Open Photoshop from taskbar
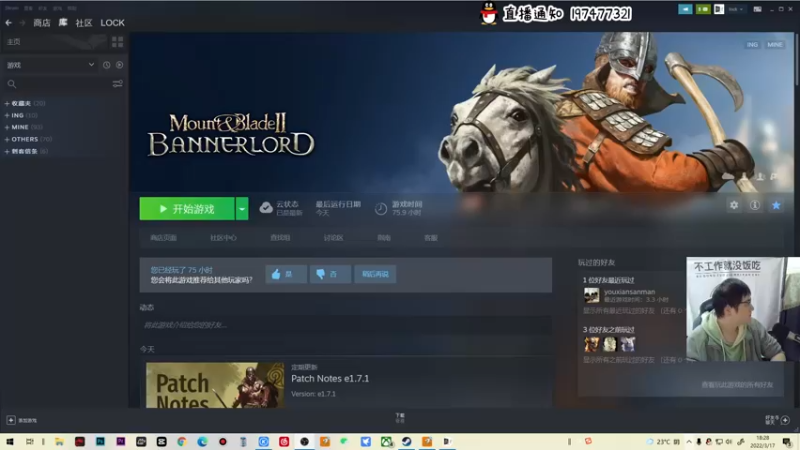Viewport: 800px width, 450px height. [100, 442]
